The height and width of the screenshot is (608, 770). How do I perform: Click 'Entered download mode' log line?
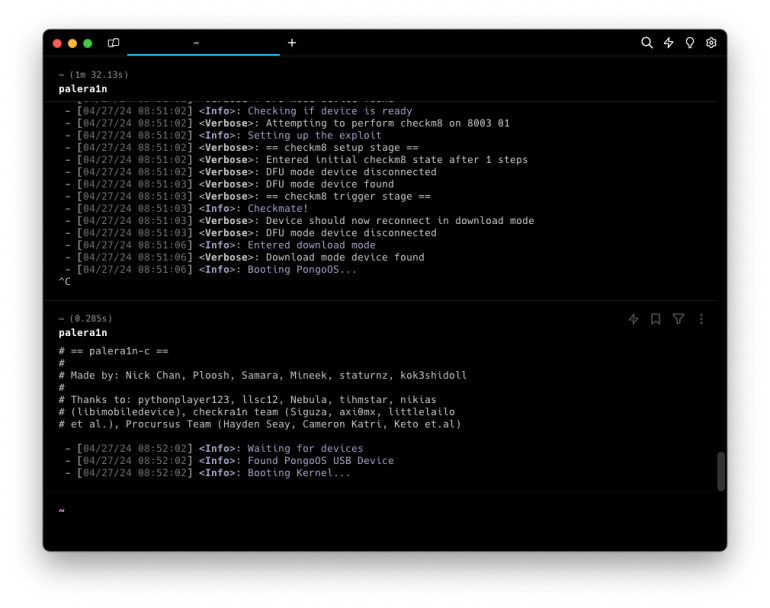[311, 245]
